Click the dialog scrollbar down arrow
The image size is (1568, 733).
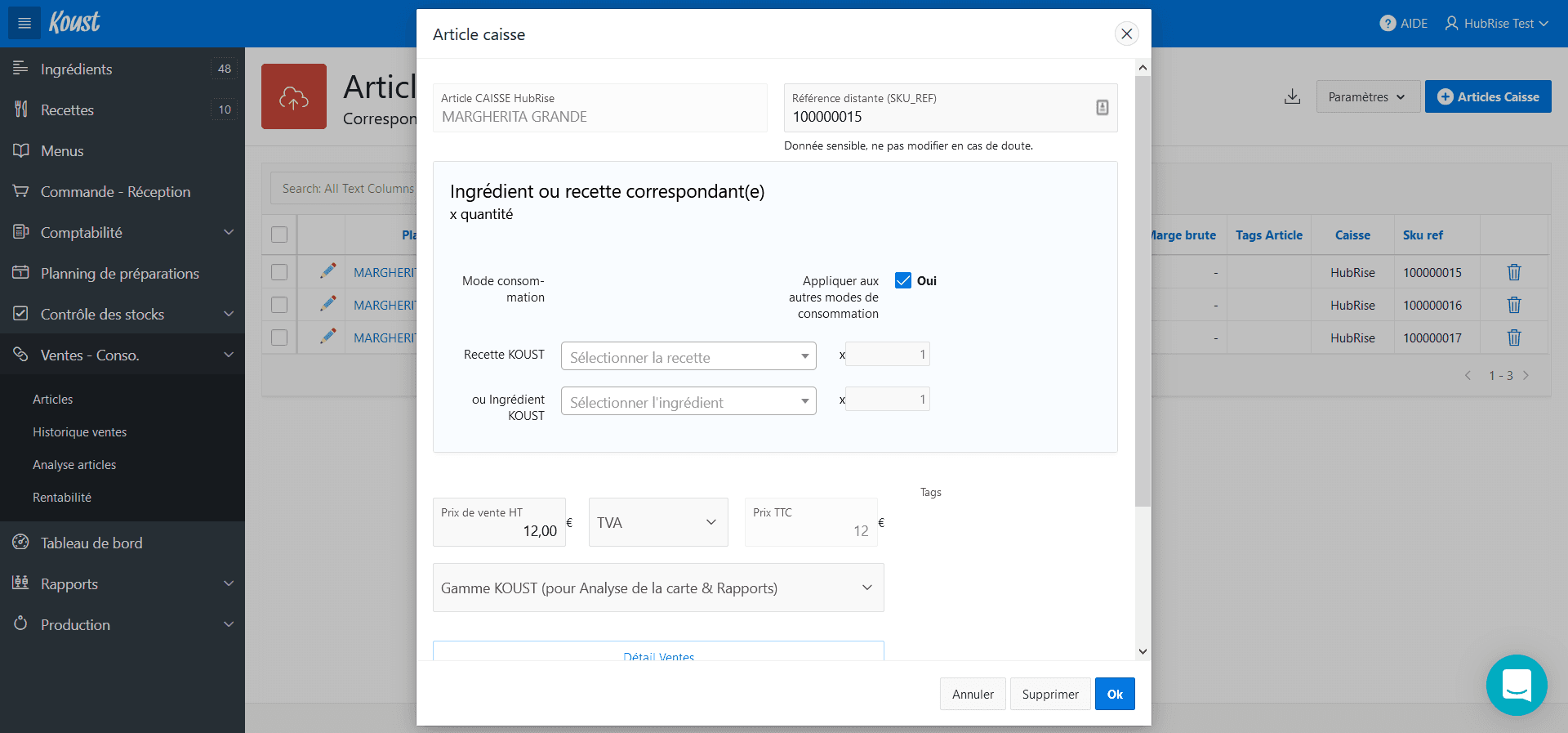(x=1143, y=651)
